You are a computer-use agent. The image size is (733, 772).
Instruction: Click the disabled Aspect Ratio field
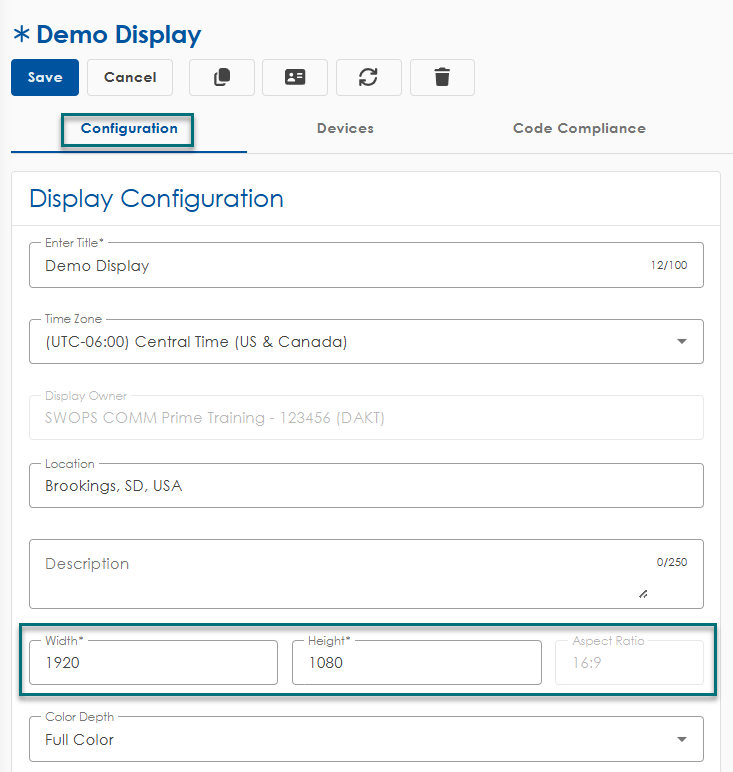[629, 663]
